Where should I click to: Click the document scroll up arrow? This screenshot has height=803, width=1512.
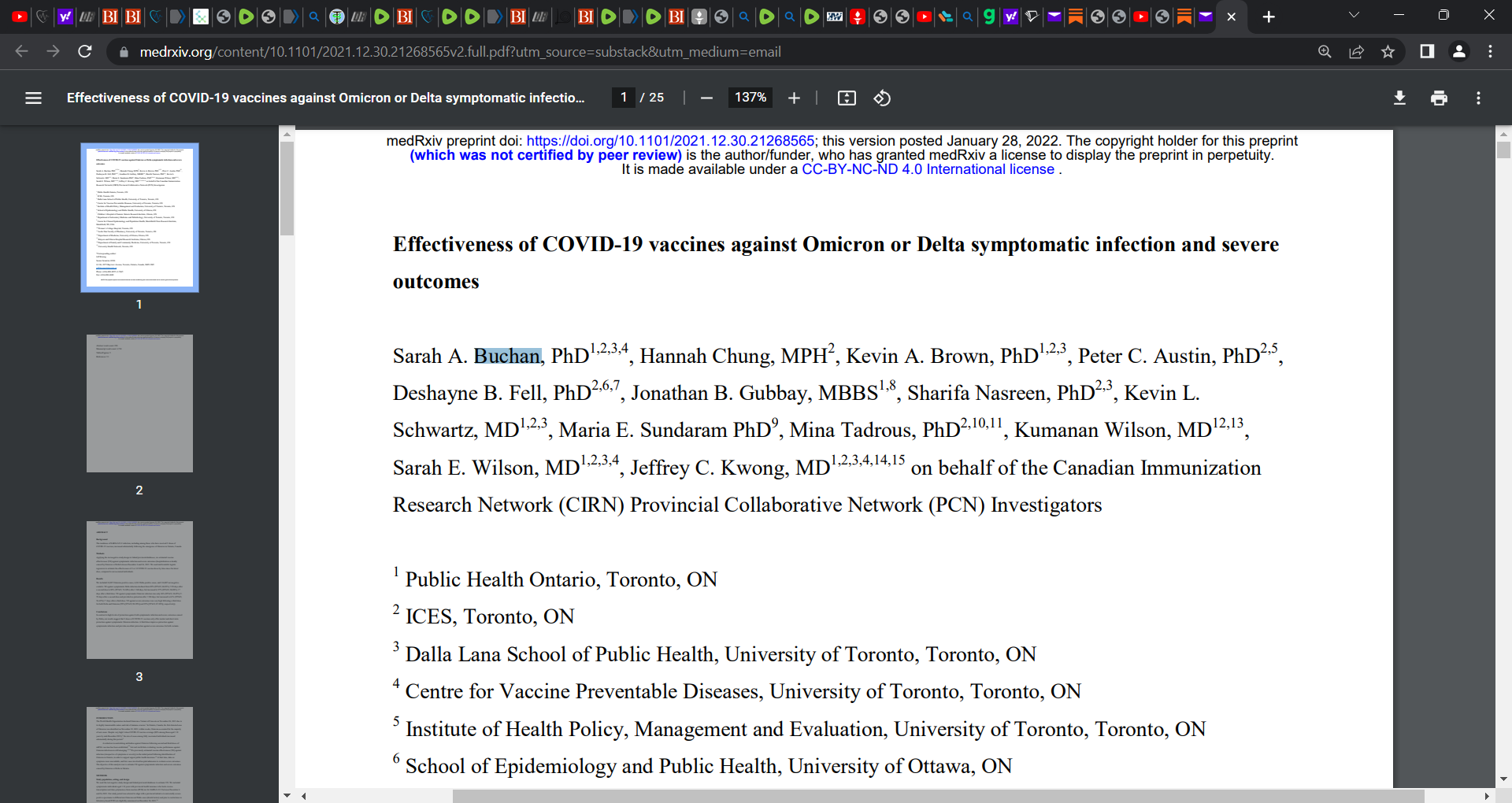click(x=1503, y=134)
